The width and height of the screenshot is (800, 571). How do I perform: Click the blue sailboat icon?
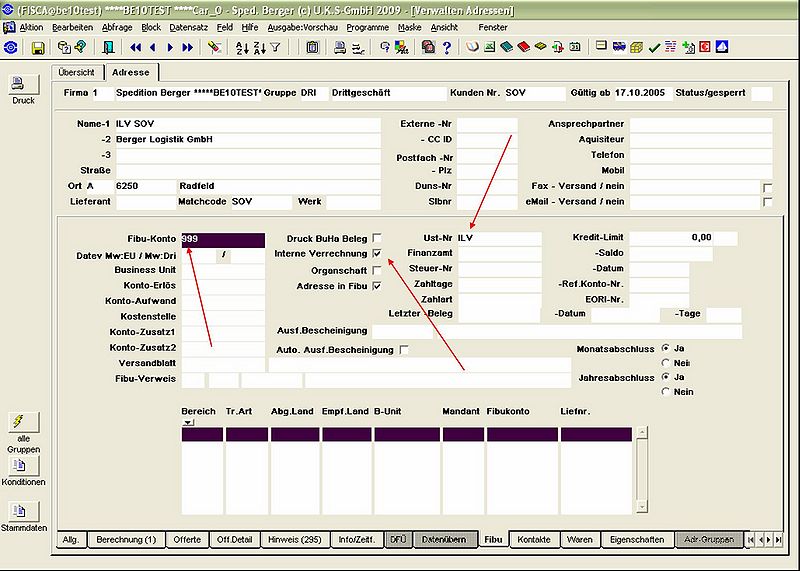[722, 47]
